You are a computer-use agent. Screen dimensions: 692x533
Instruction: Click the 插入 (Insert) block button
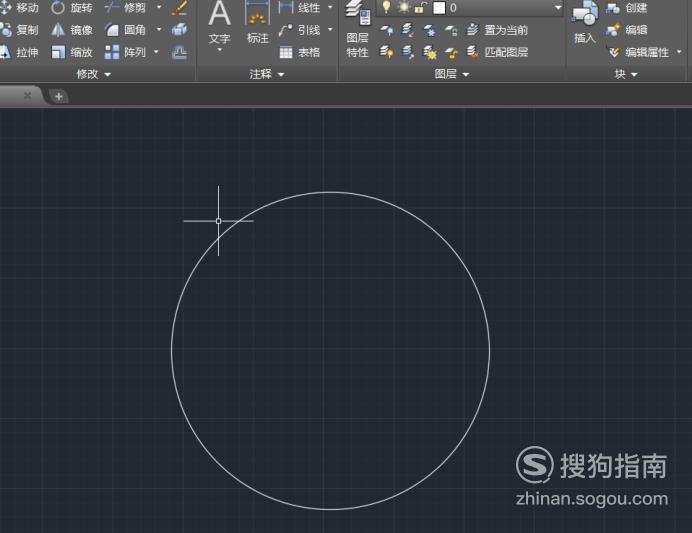point(585,23)
